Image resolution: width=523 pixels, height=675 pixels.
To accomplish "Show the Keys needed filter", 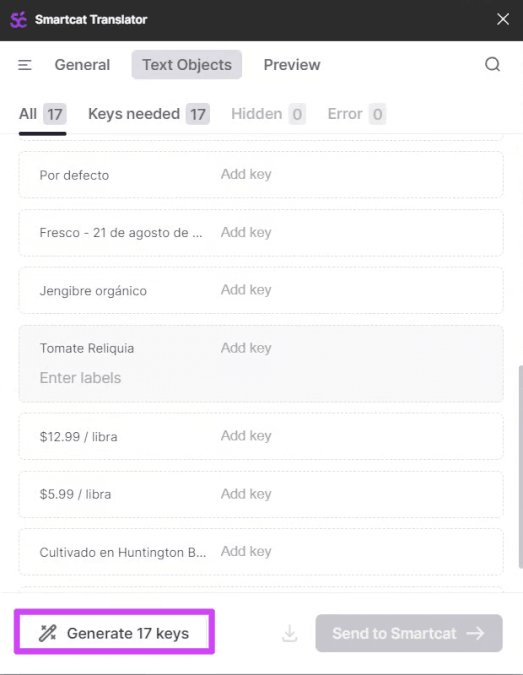I will tap(149, 114).
